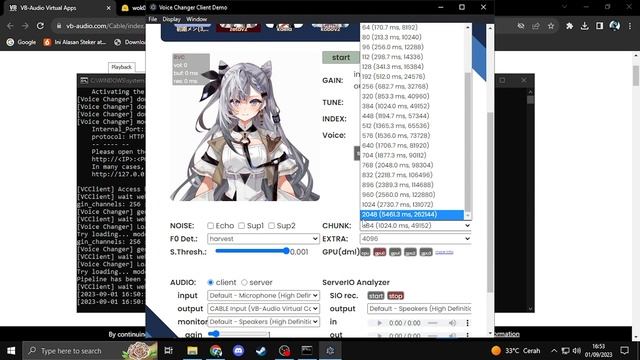Choose 512 (1365.3 ms) chunk option
The width and height of the screenshot is (640, 360).
(x=412, y=126)
